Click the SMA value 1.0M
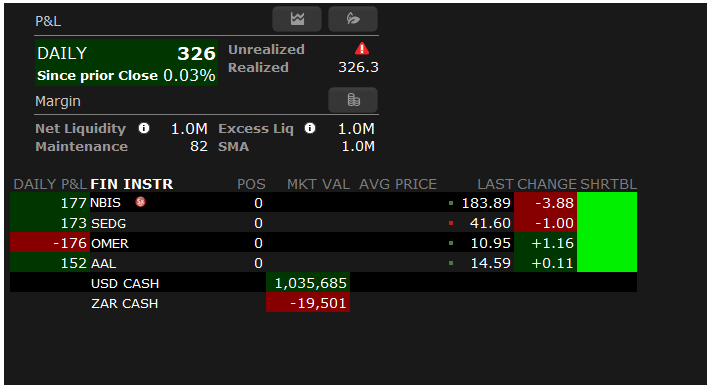Image resolution: width=707 pixels, height=387 pixels. 358,147
